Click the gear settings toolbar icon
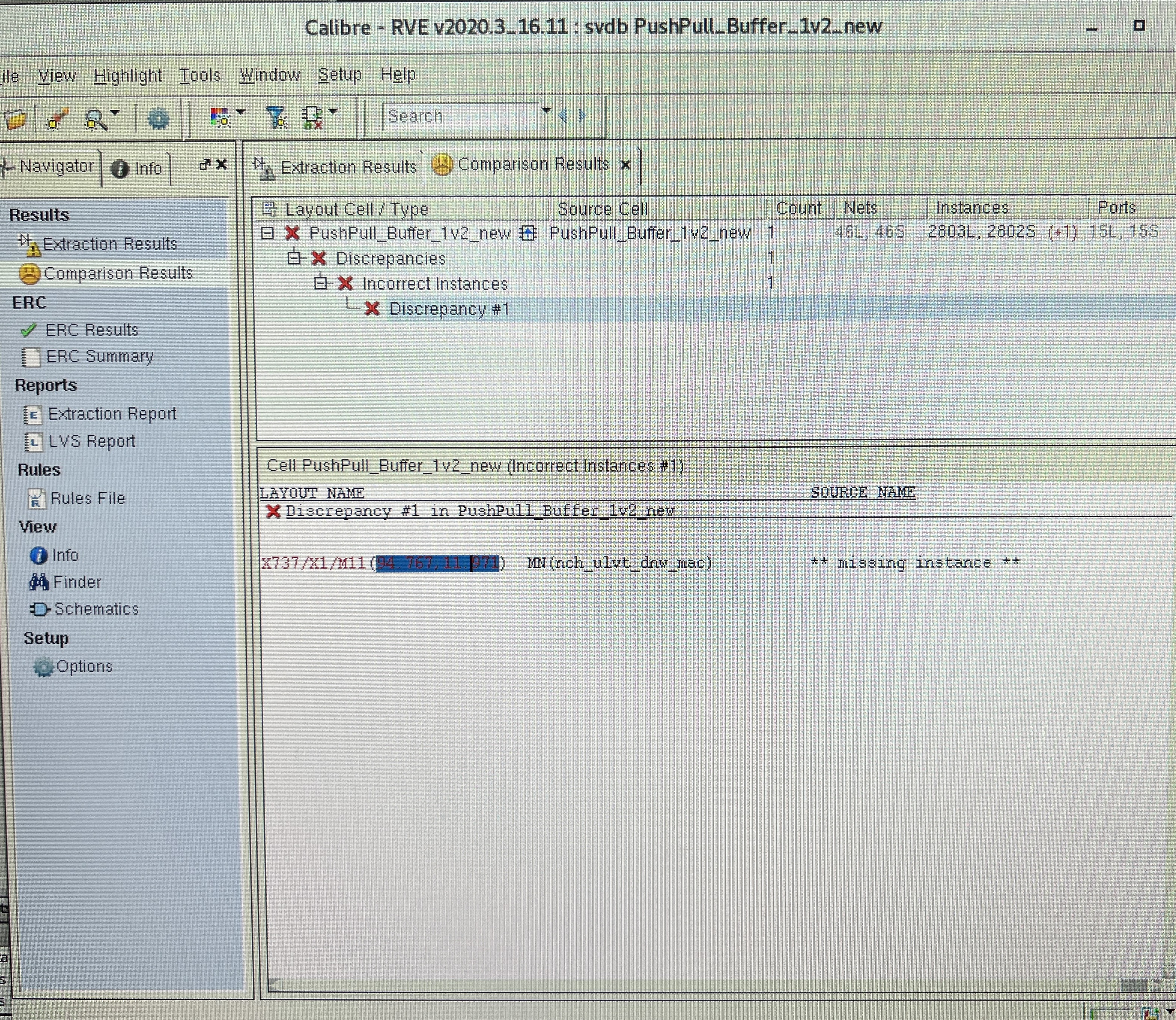The width and height of the screenshot is (1176, 1020). pos(158,119)
